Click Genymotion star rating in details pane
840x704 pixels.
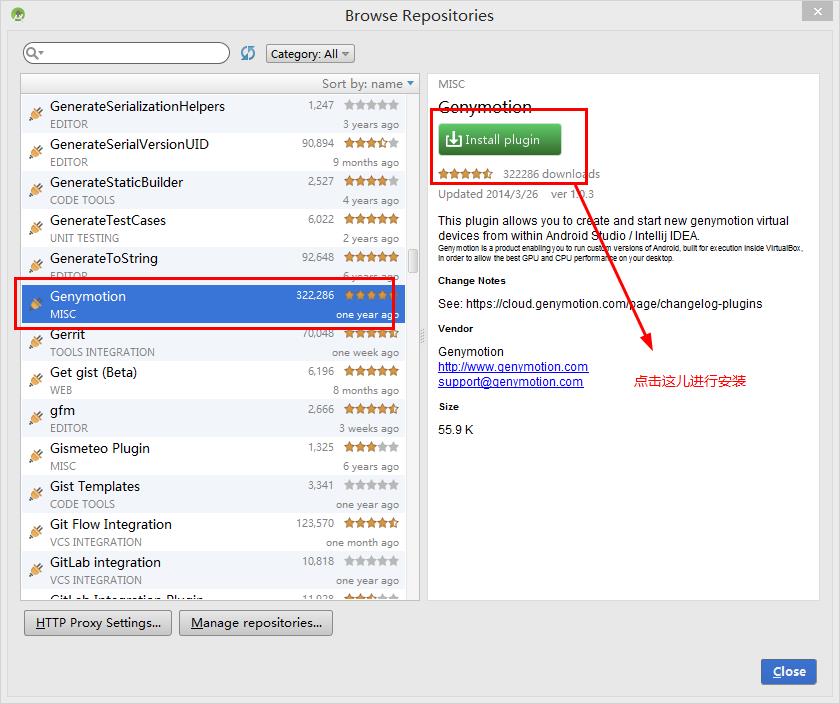[466, 174]
